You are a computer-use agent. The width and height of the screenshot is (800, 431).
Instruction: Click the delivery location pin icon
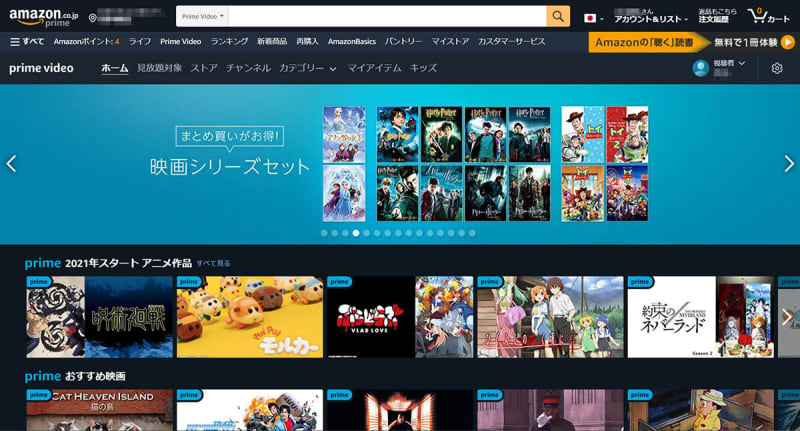pos(92,18)
